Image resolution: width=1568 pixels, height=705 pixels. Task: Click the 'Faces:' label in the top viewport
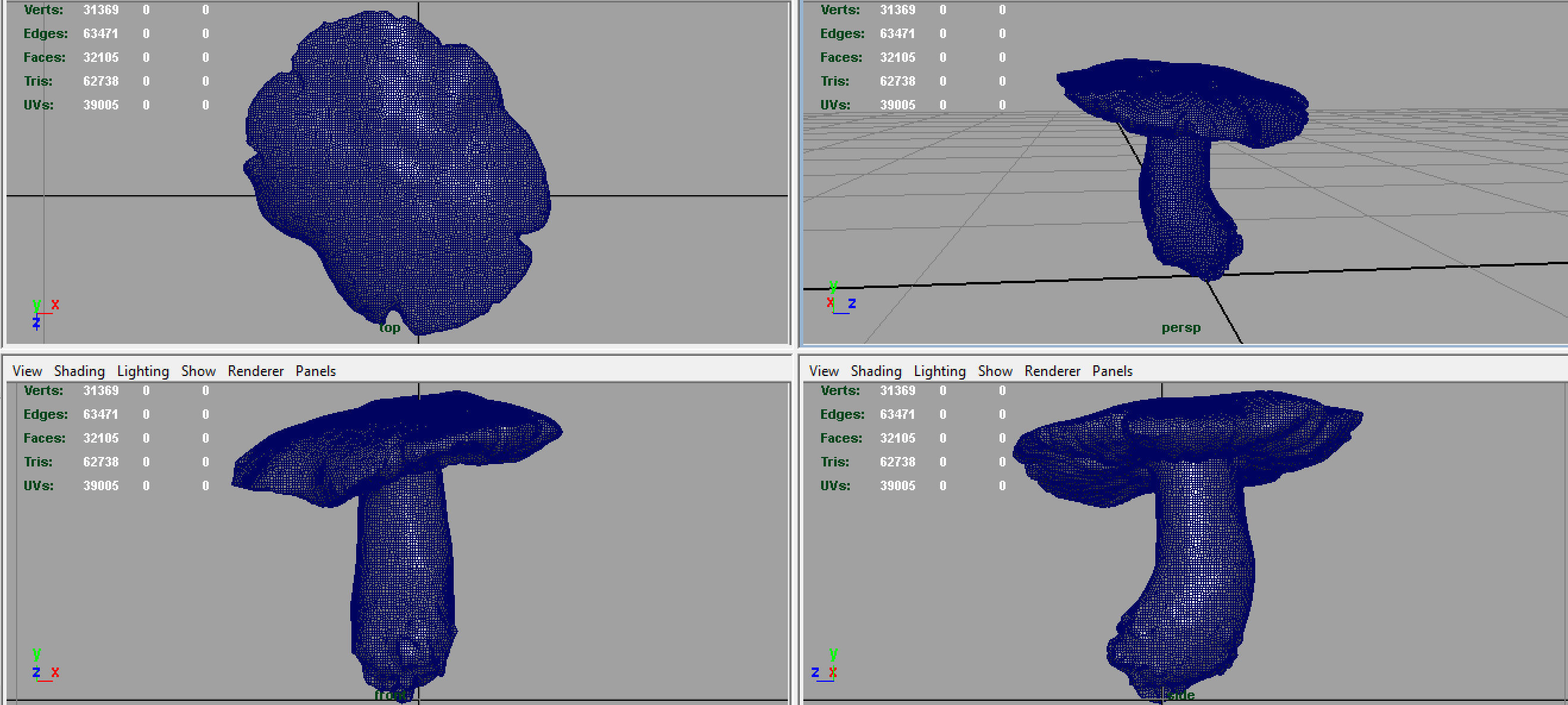tap(45, 57)
